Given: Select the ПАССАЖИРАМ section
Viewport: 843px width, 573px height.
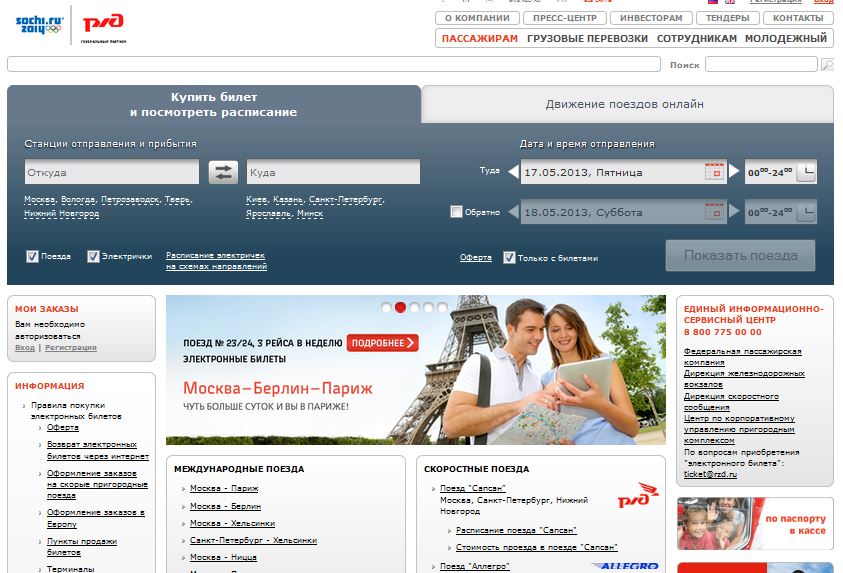Looking at the screenshot, I should pos(480,38).
